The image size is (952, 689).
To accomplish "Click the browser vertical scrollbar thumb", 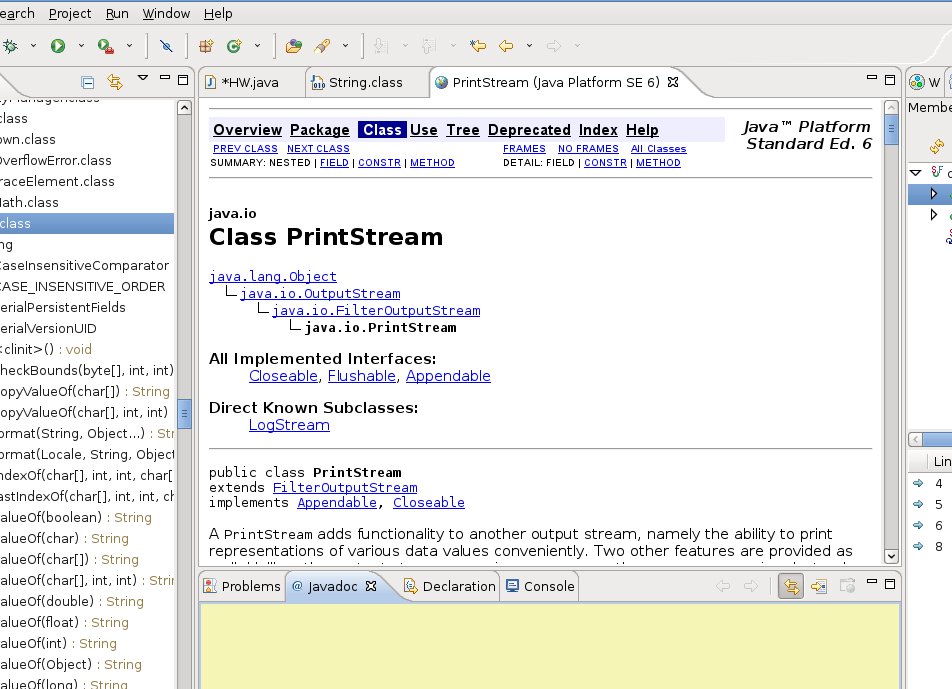I will coord(891,129).
